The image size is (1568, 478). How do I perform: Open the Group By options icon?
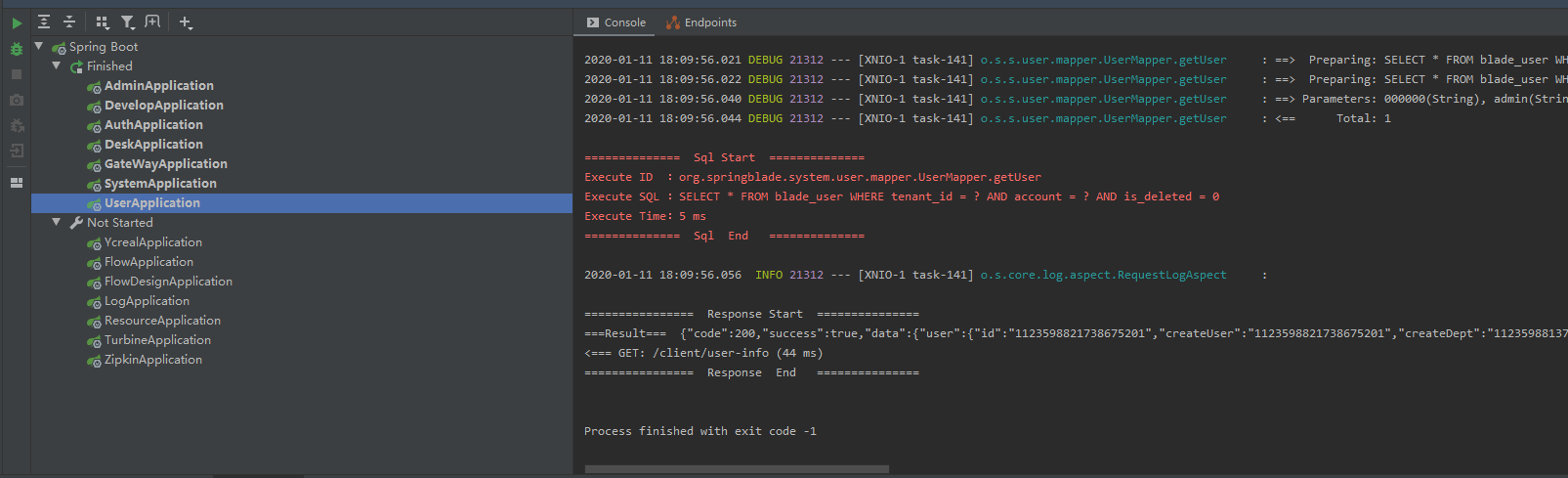pyautogui.click(x=103, y=22)
